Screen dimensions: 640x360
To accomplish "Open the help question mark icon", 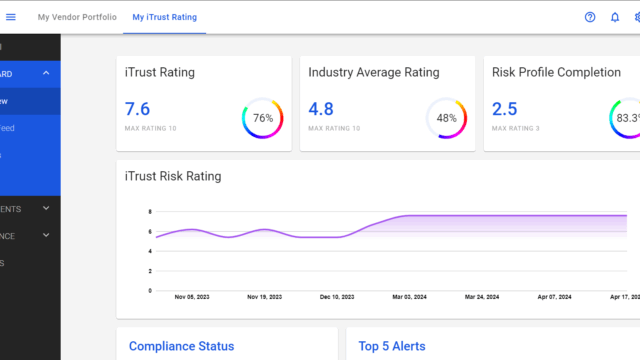I will (590, 17).
